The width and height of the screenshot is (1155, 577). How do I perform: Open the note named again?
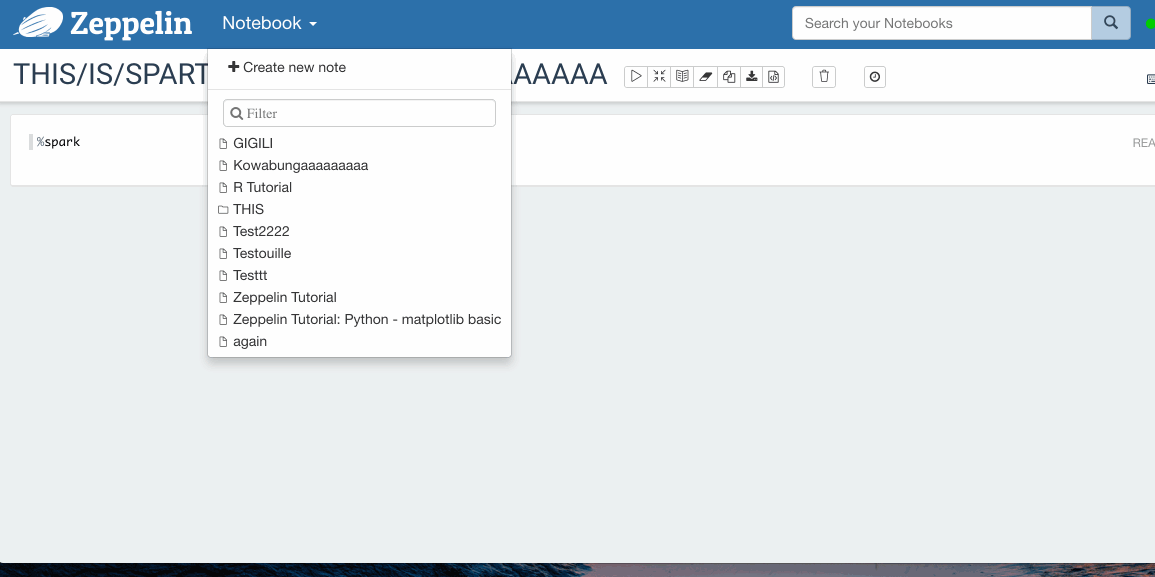click(x=250, y=342)
